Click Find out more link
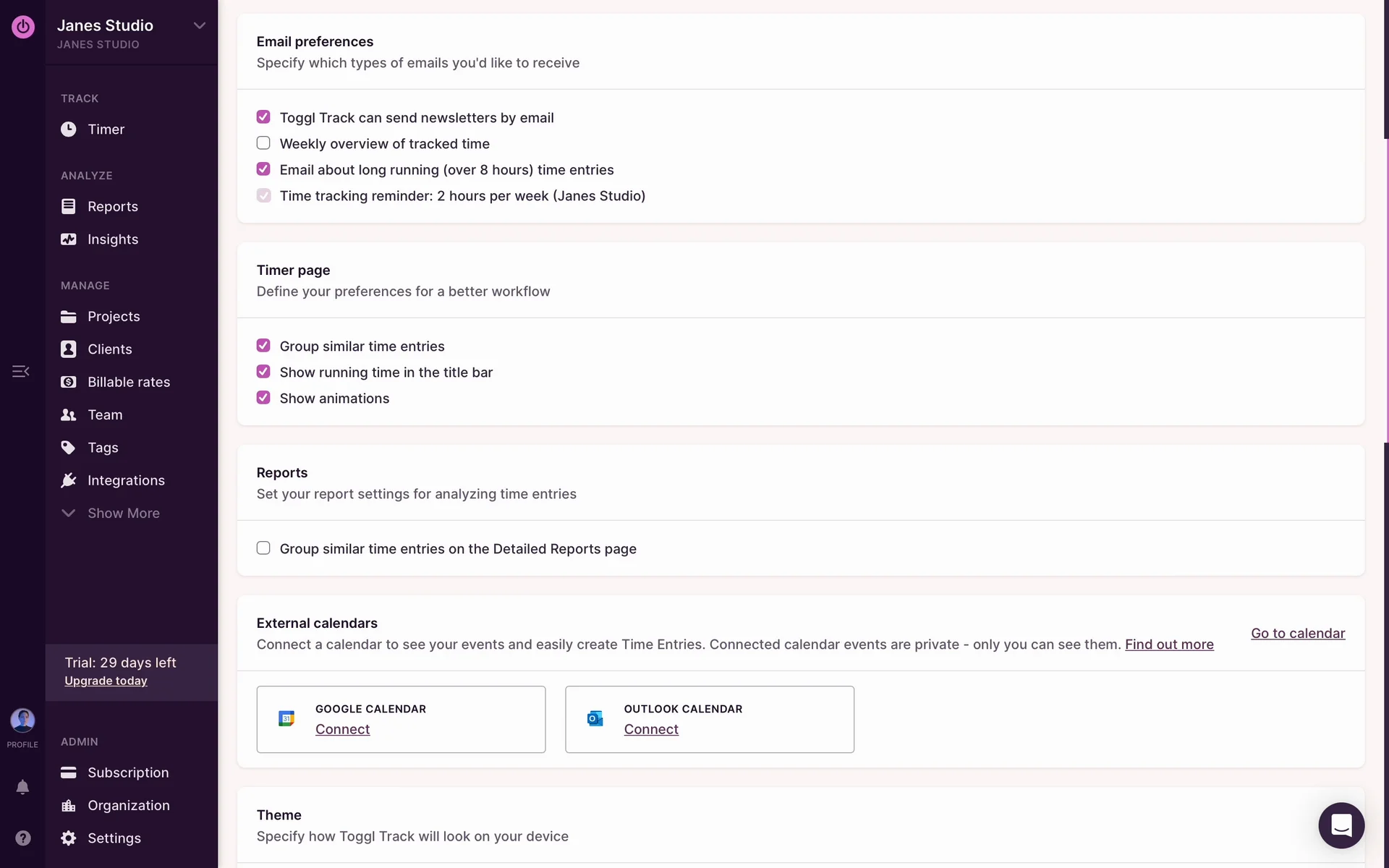The width and height of the screenshot is (1389, 868). tap(1169, 644)
